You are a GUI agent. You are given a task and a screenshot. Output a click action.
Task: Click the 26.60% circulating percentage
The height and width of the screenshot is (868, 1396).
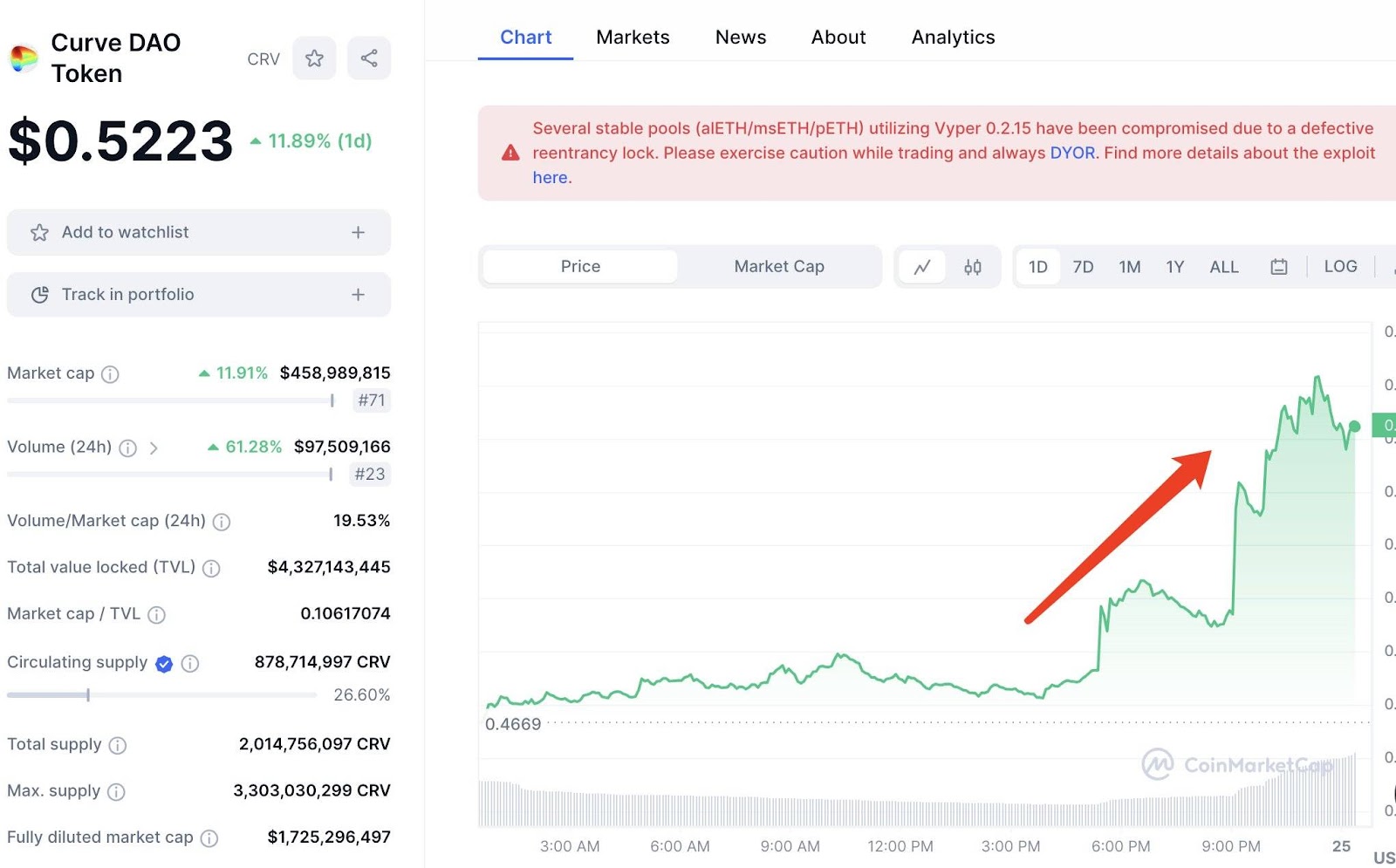[362, 695]
